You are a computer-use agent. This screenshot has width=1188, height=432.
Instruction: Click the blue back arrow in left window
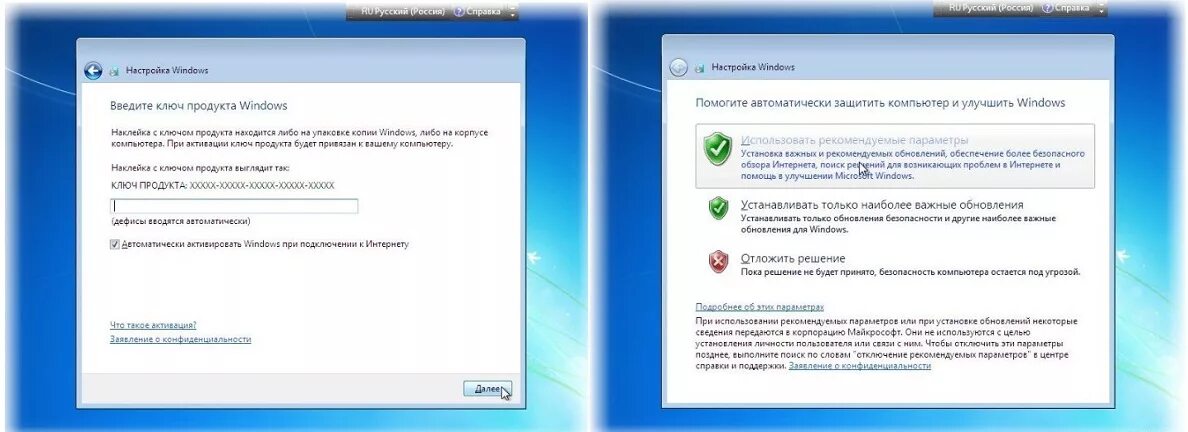coord(93,70)
